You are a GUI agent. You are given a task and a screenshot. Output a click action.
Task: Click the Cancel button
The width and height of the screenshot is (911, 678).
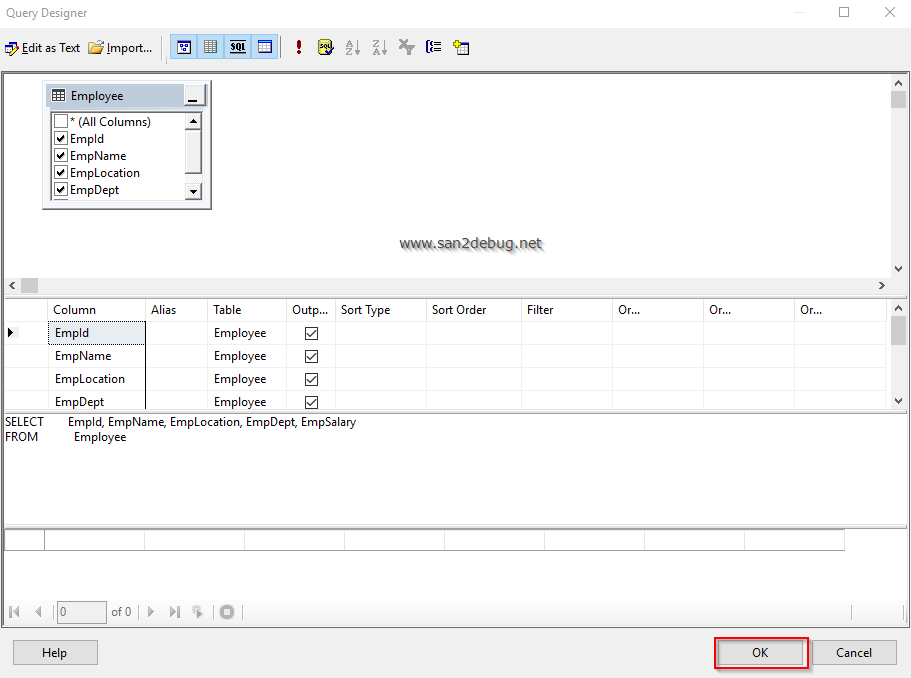click(853, 653)
